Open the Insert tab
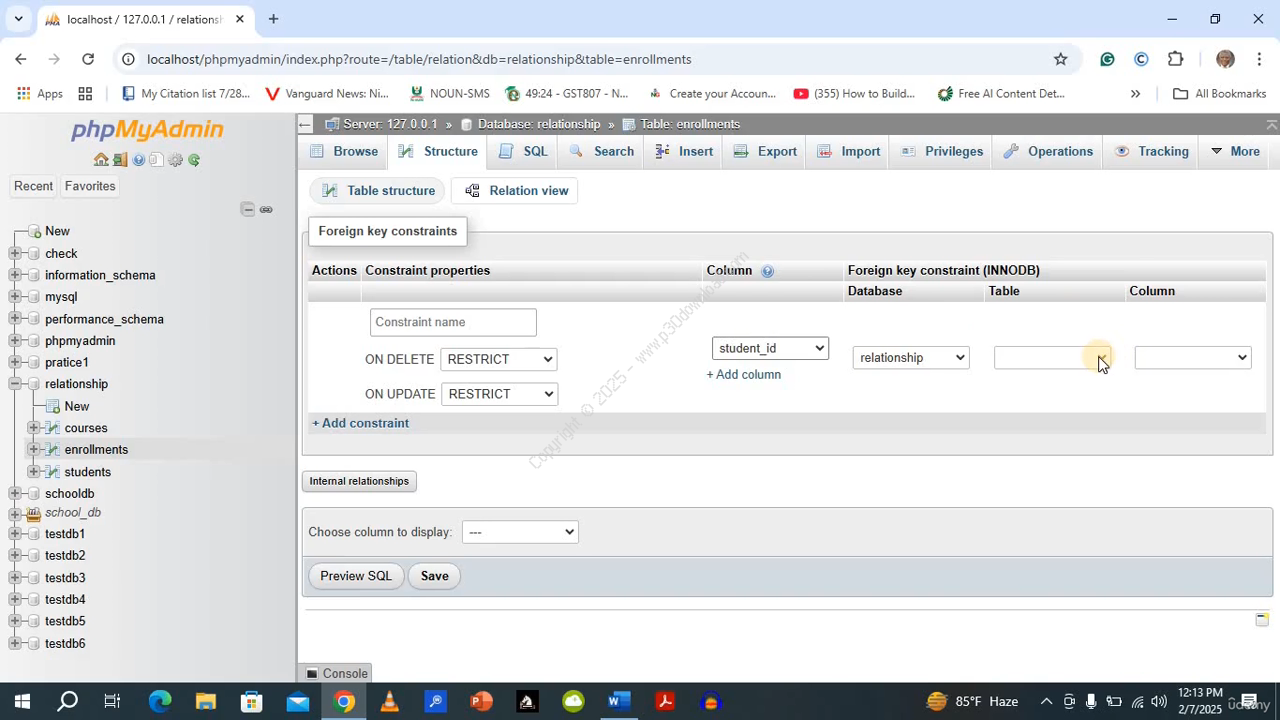 [x=684, y=151]
